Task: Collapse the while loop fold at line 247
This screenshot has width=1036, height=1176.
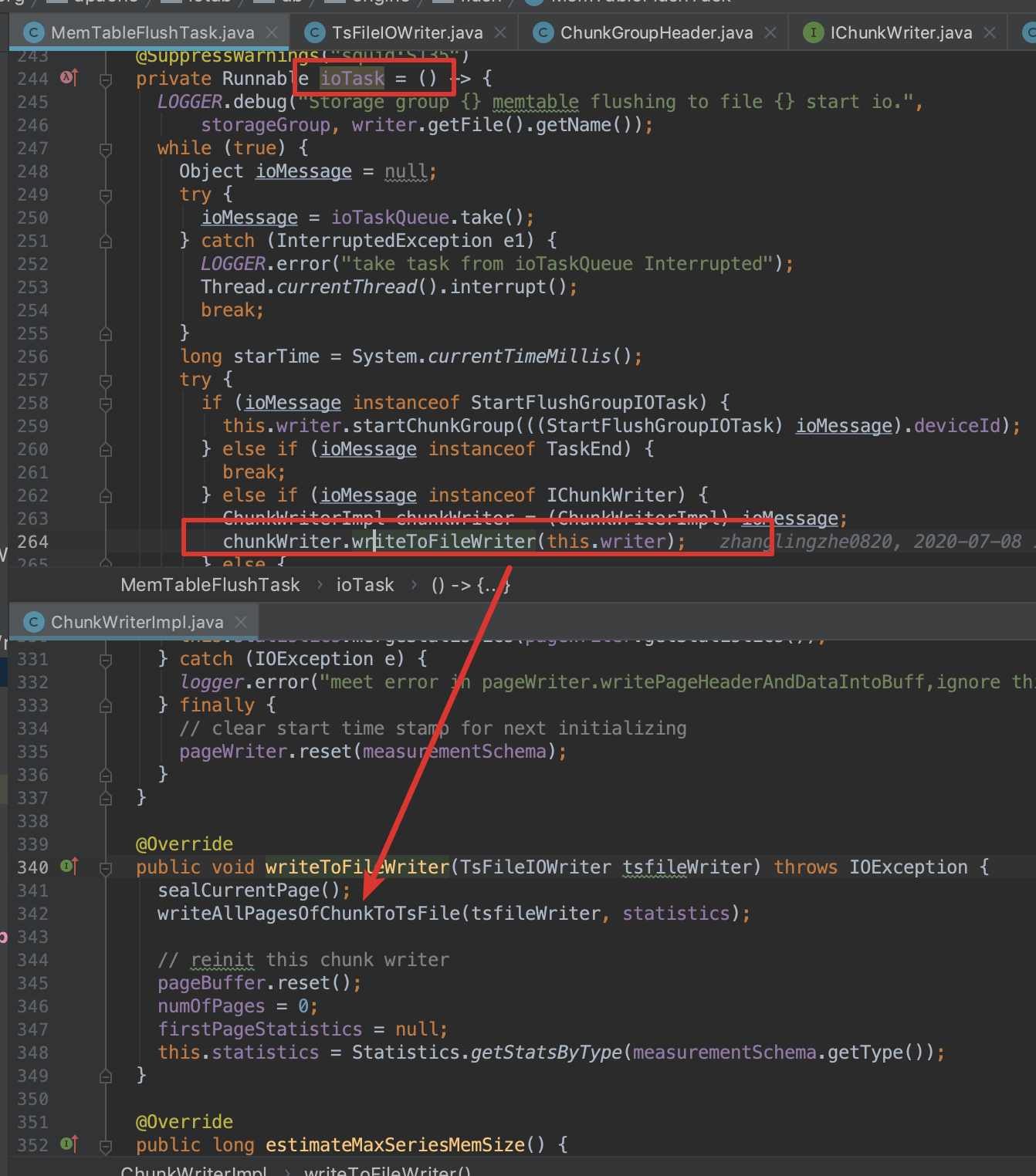Action: point(106,148)
